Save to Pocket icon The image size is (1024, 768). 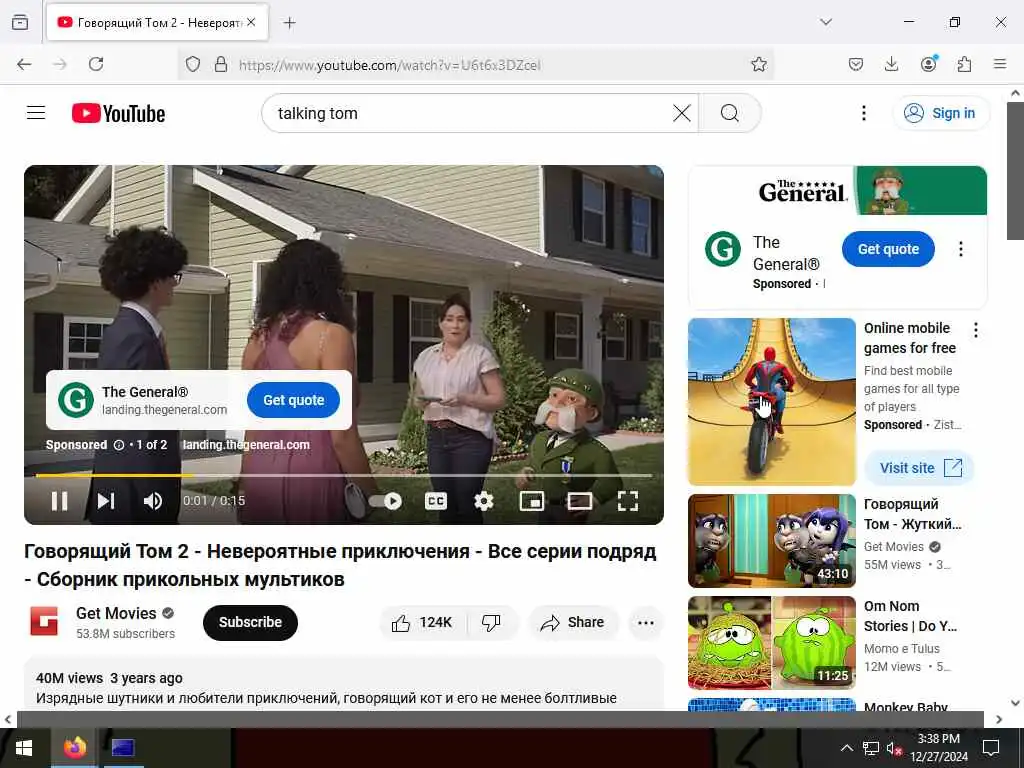(856, 64)
